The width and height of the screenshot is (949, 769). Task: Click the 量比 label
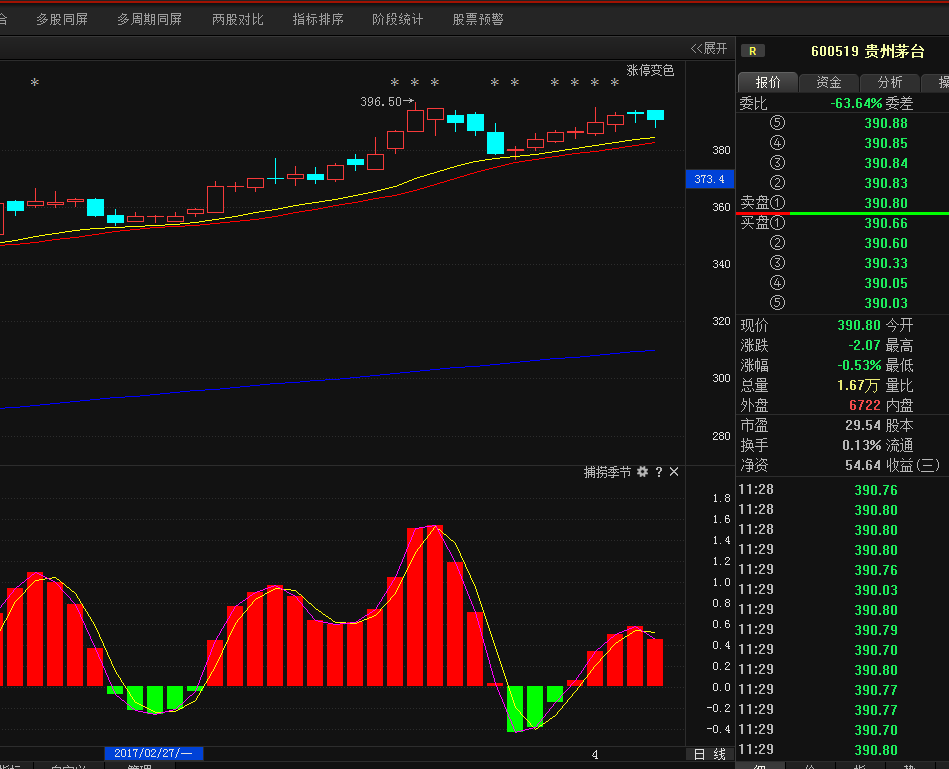click(899, 385)
